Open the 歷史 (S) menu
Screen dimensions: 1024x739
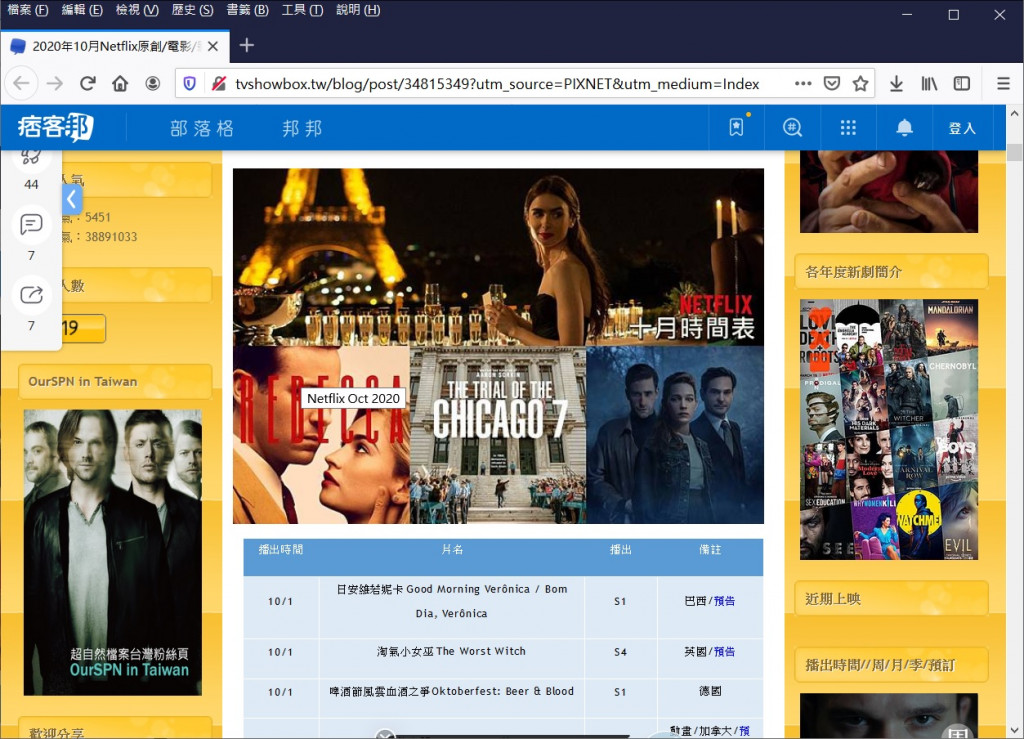point(192,10)
